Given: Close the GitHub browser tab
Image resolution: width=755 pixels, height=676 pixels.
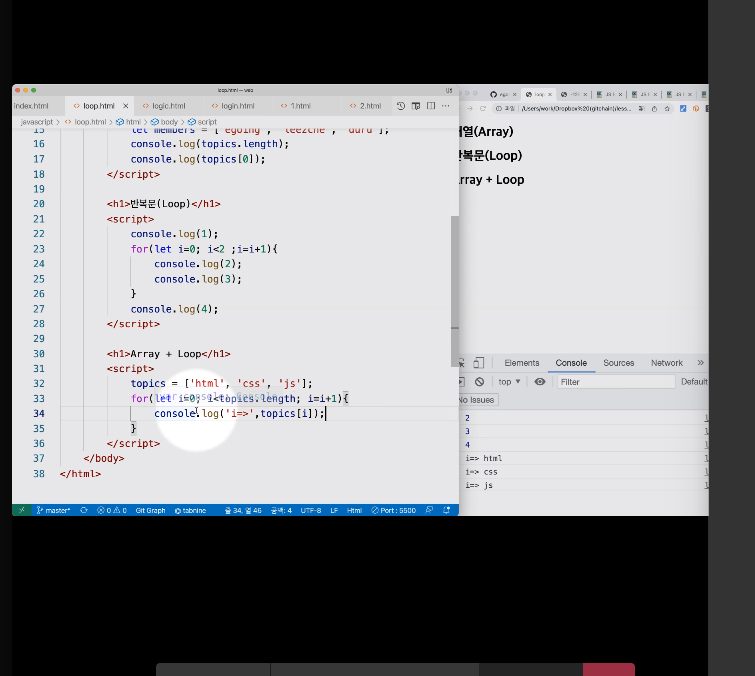Looking at the screenshot, I should (514, 94).
